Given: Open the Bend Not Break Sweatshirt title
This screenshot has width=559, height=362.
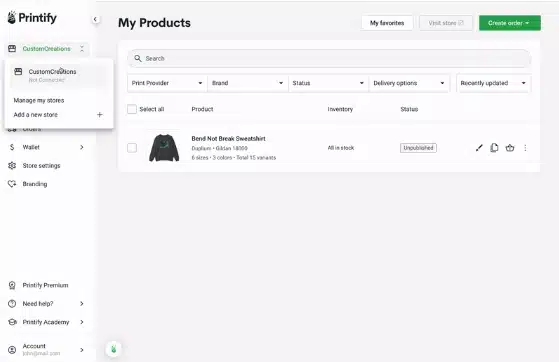Looking at the screenshot, I should point(229,138).
